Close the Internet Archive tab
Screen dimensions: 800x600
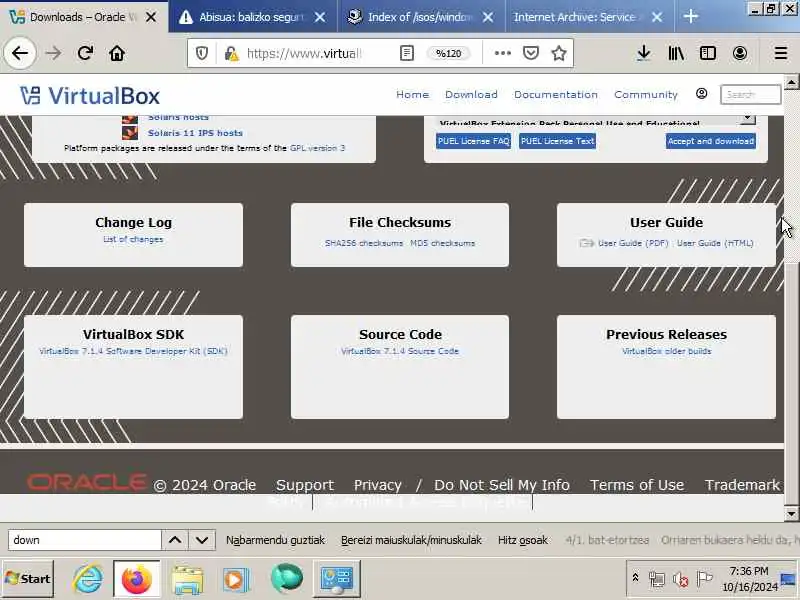coord(657,17)
